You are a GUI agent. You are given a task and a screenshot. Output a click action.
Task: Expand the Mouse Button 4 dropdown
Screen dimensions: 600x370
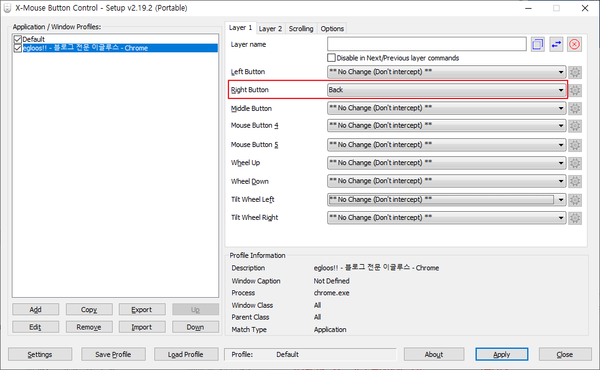coord(446,126)
